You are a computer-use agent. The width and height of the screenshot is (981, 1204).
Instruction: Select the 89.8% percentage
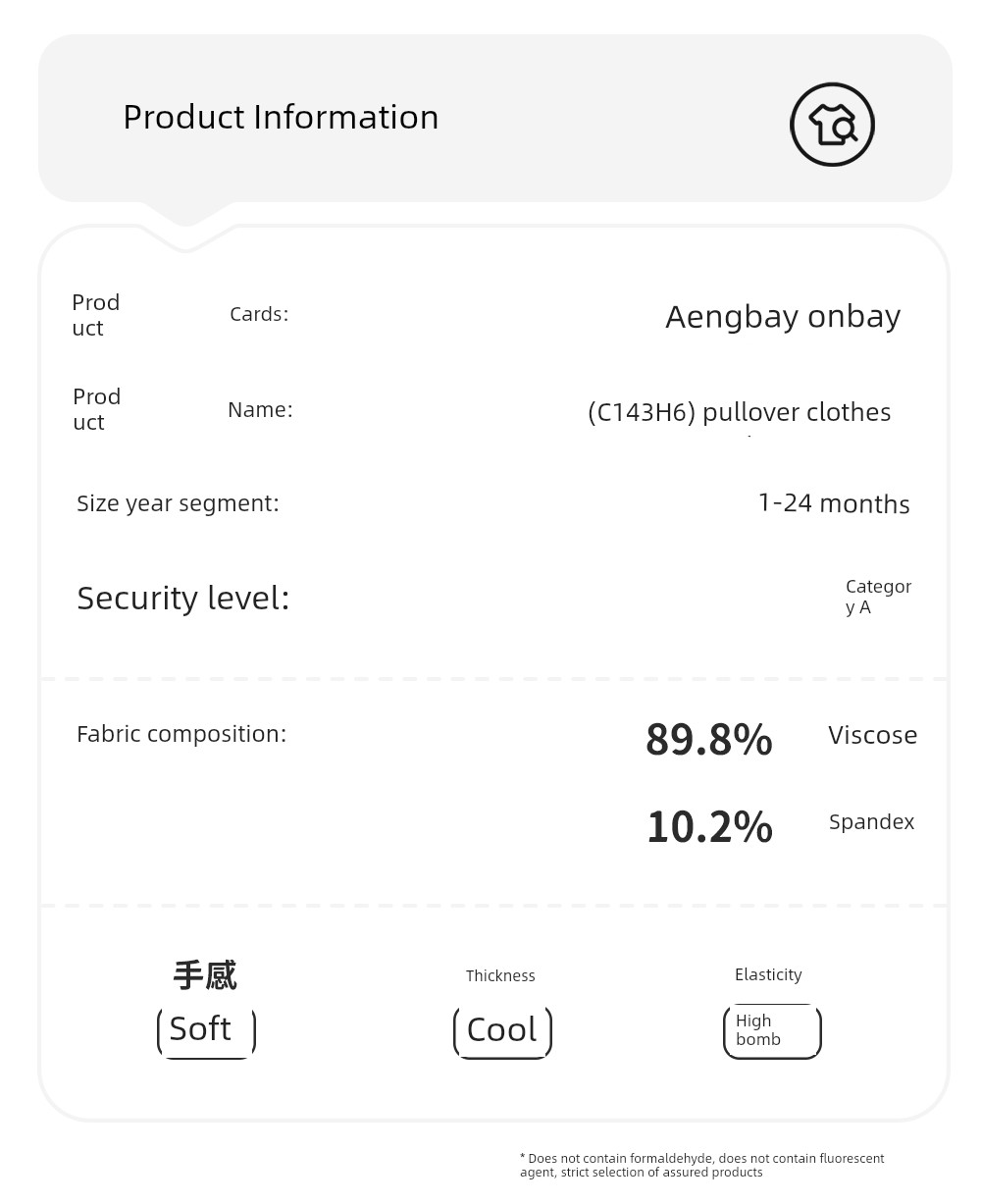tap(709, 739)
